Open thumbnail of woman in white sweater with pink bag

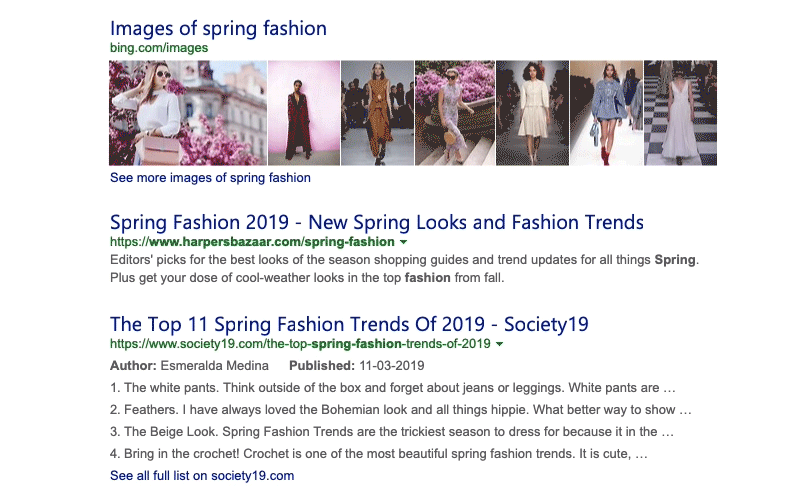pos(188,113)
